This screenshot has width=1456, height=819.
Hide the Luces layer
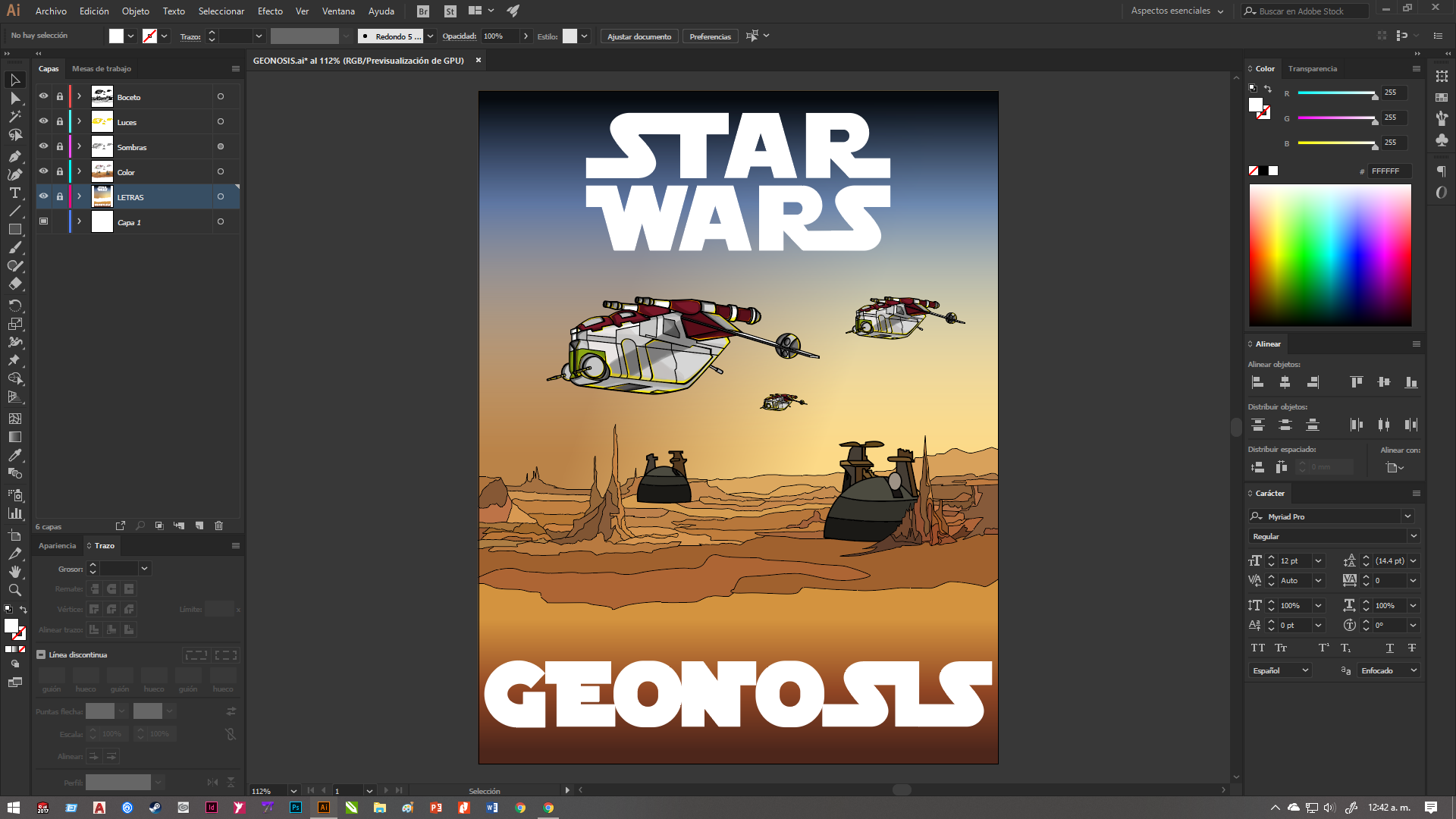point(43,121)
